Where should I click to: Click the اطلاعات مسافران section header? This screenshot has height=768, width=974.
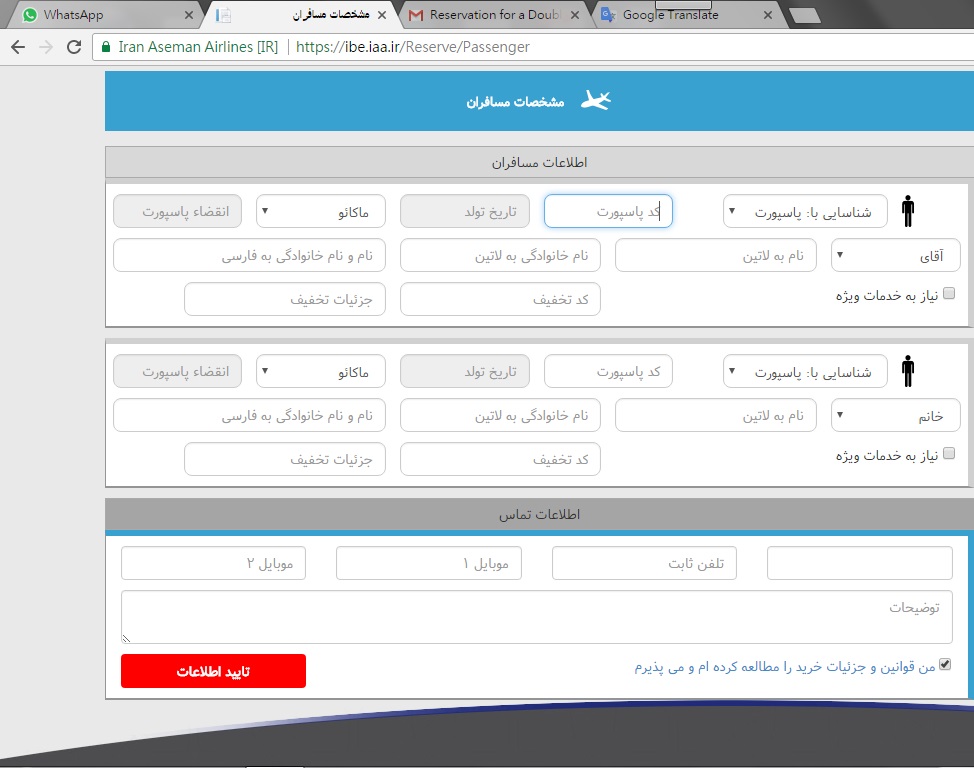point(539,162)
